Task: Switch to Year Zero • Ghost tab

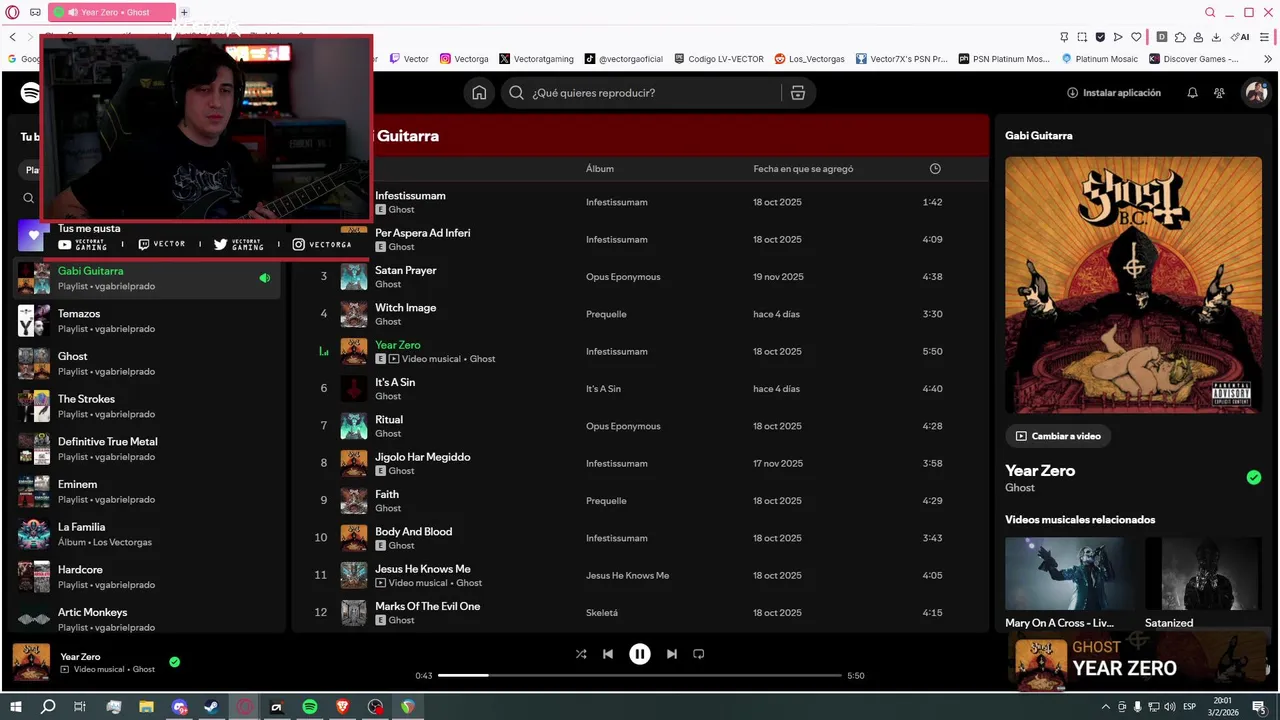Action: [112, 12]
